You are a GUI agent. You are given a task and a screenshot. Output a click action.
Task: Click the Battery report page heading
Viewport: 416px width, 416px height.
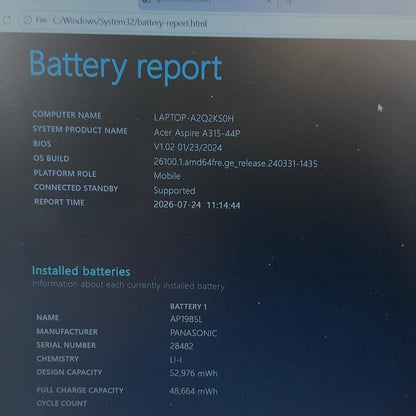coord(126,67)
